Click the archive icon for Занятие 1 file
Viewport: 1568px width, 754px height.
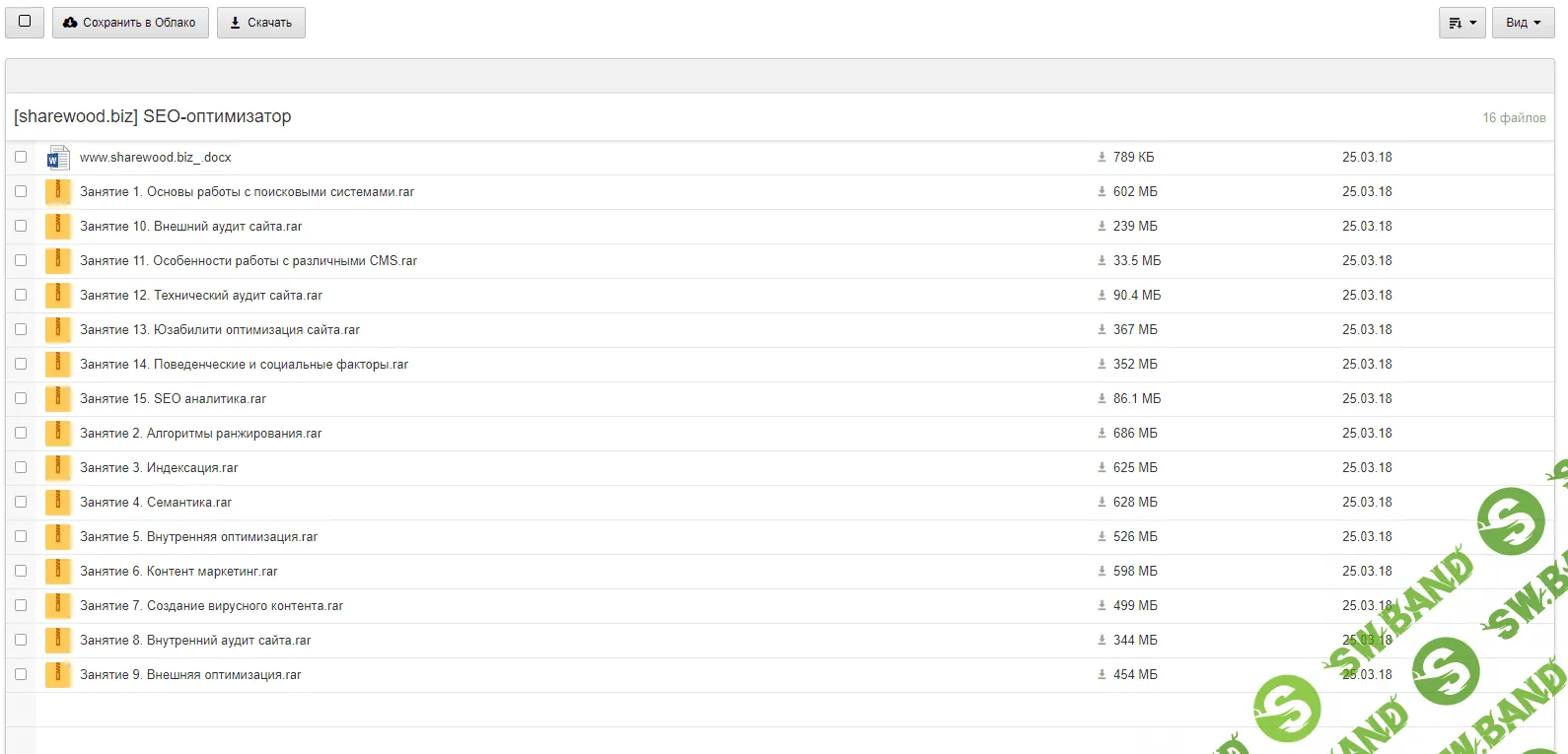tap(58, 192)
